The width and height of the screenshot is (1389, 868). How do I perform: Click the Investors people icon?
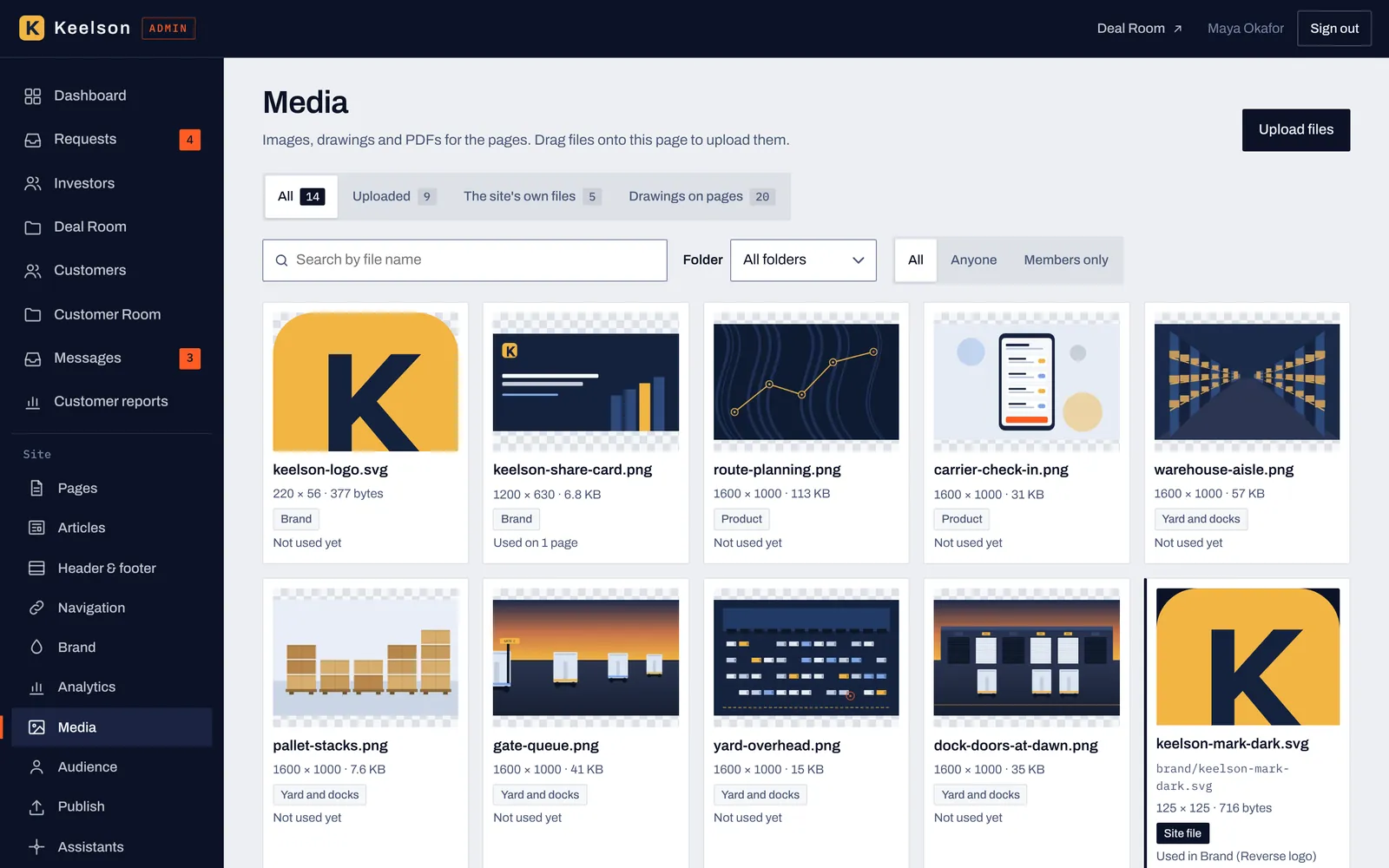[33, 184]
